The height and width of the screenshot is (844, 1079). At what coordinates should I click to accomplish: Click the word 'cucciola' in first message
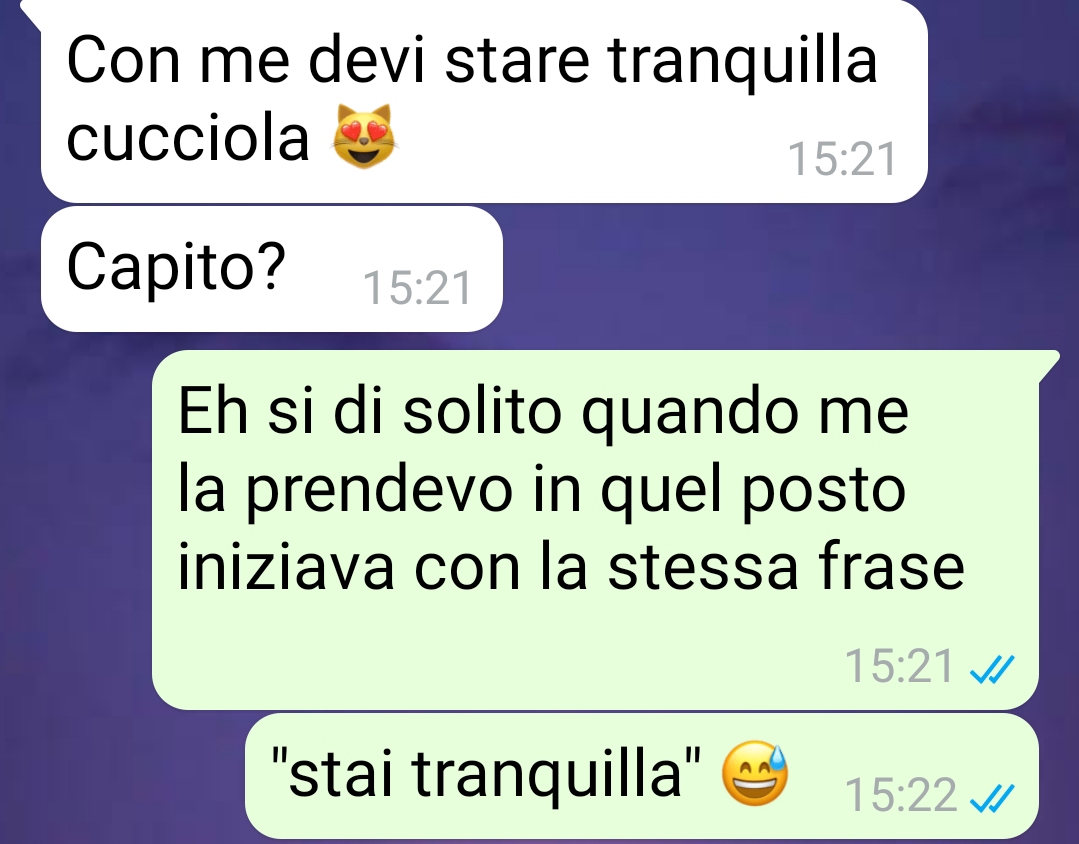[x=188, y=138]
